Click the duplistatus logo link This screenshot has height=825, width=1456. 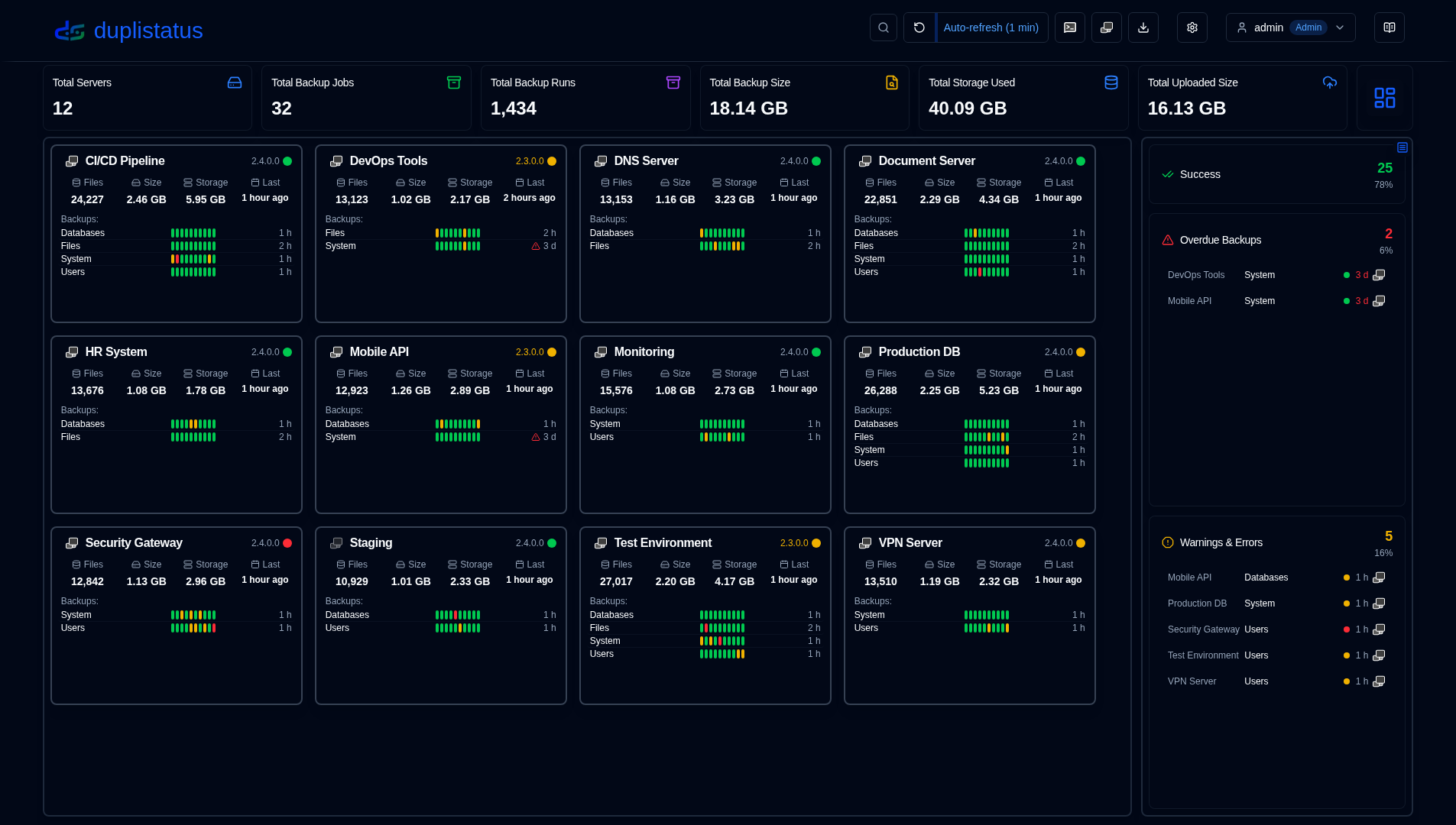click(x=128, y=31)
